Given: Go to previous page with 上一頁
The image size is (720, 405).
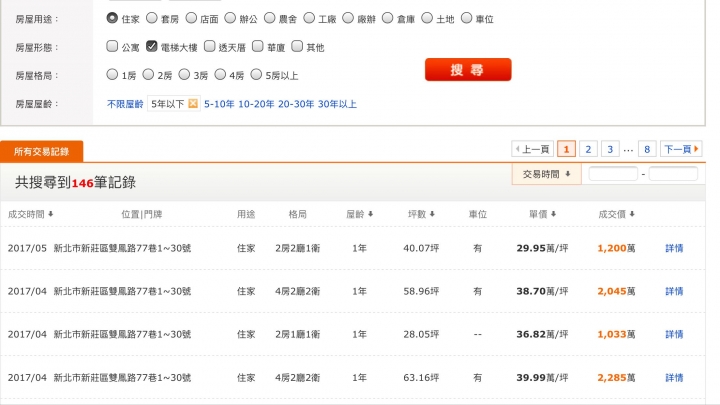Looking at the screenshot, I should [x=533, y=149].
